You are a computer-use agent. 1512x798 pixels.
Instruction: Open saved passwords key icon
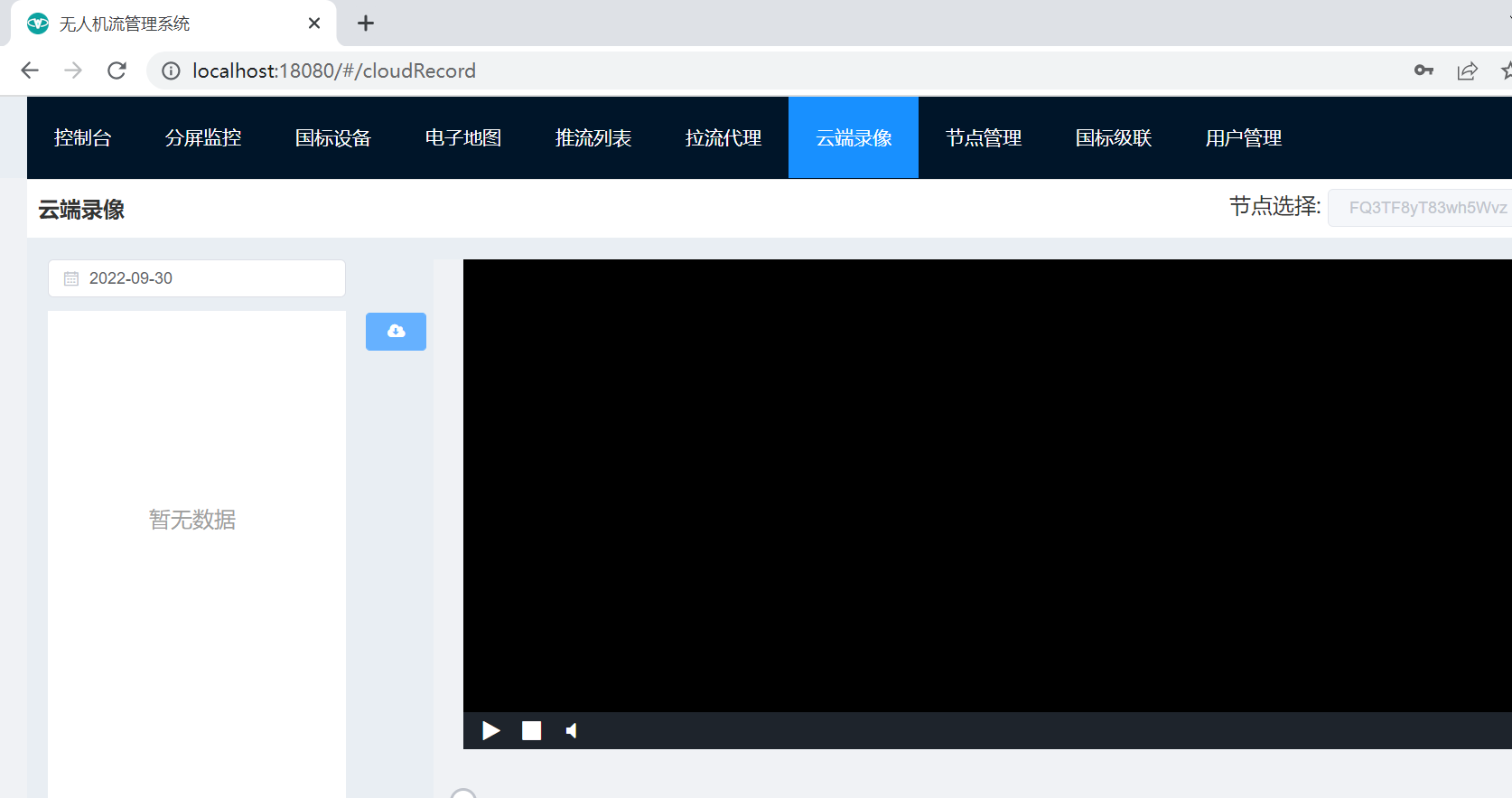coord(1423,70)
